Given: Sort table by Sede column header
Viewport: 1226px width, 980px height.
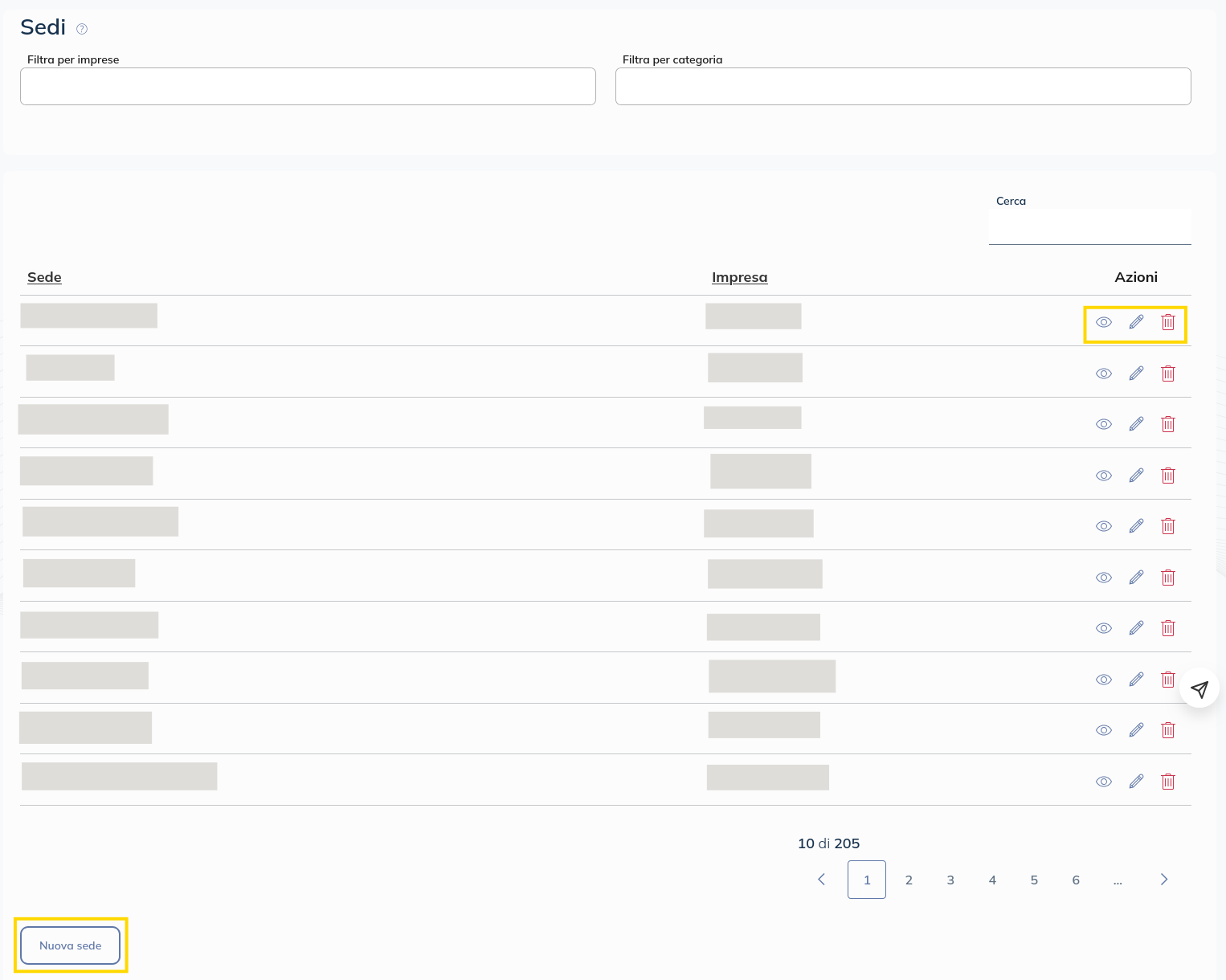Looking at the screenshot, I should tap(44, 277).
